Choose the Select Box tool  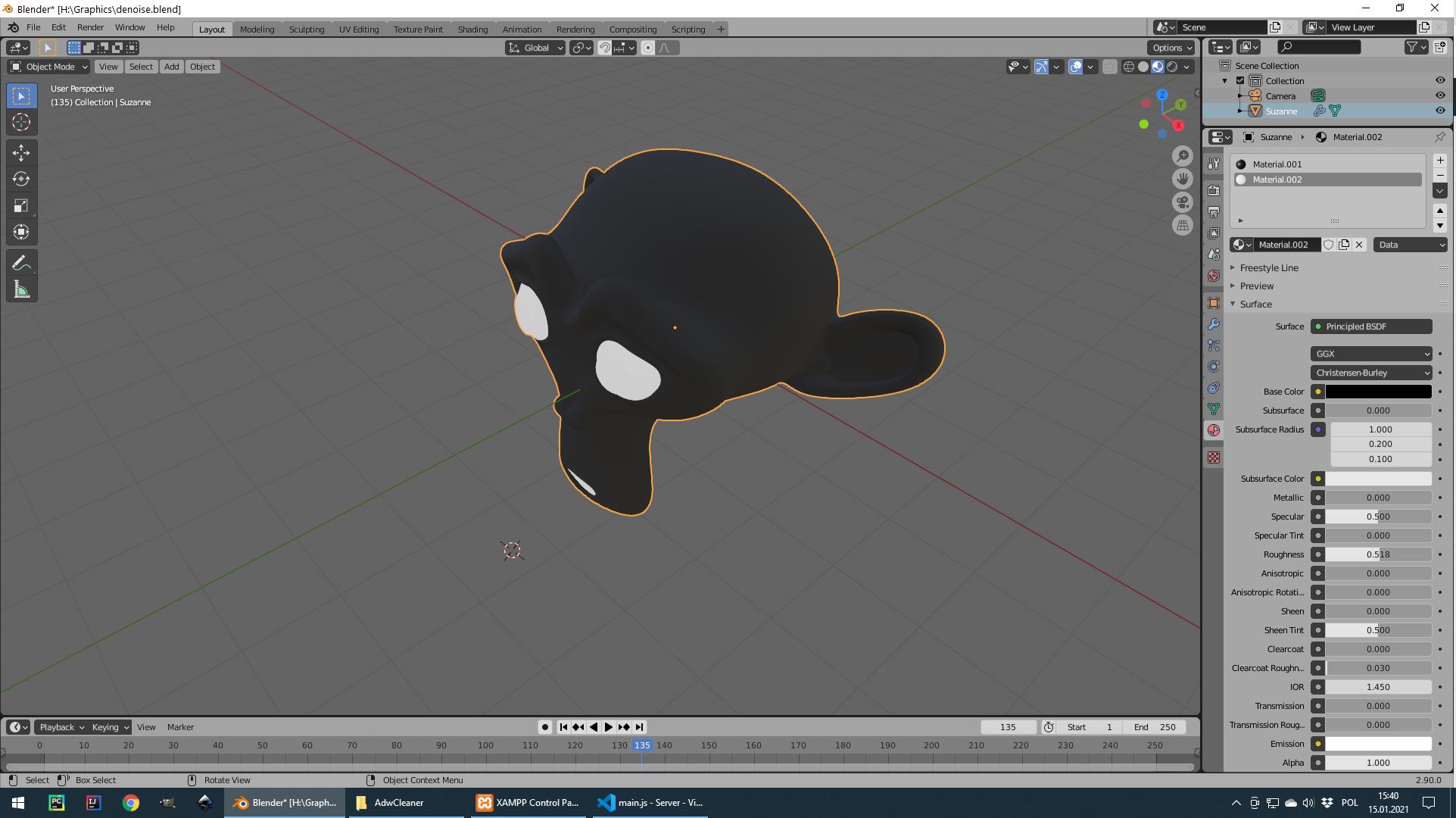point(21,96)
